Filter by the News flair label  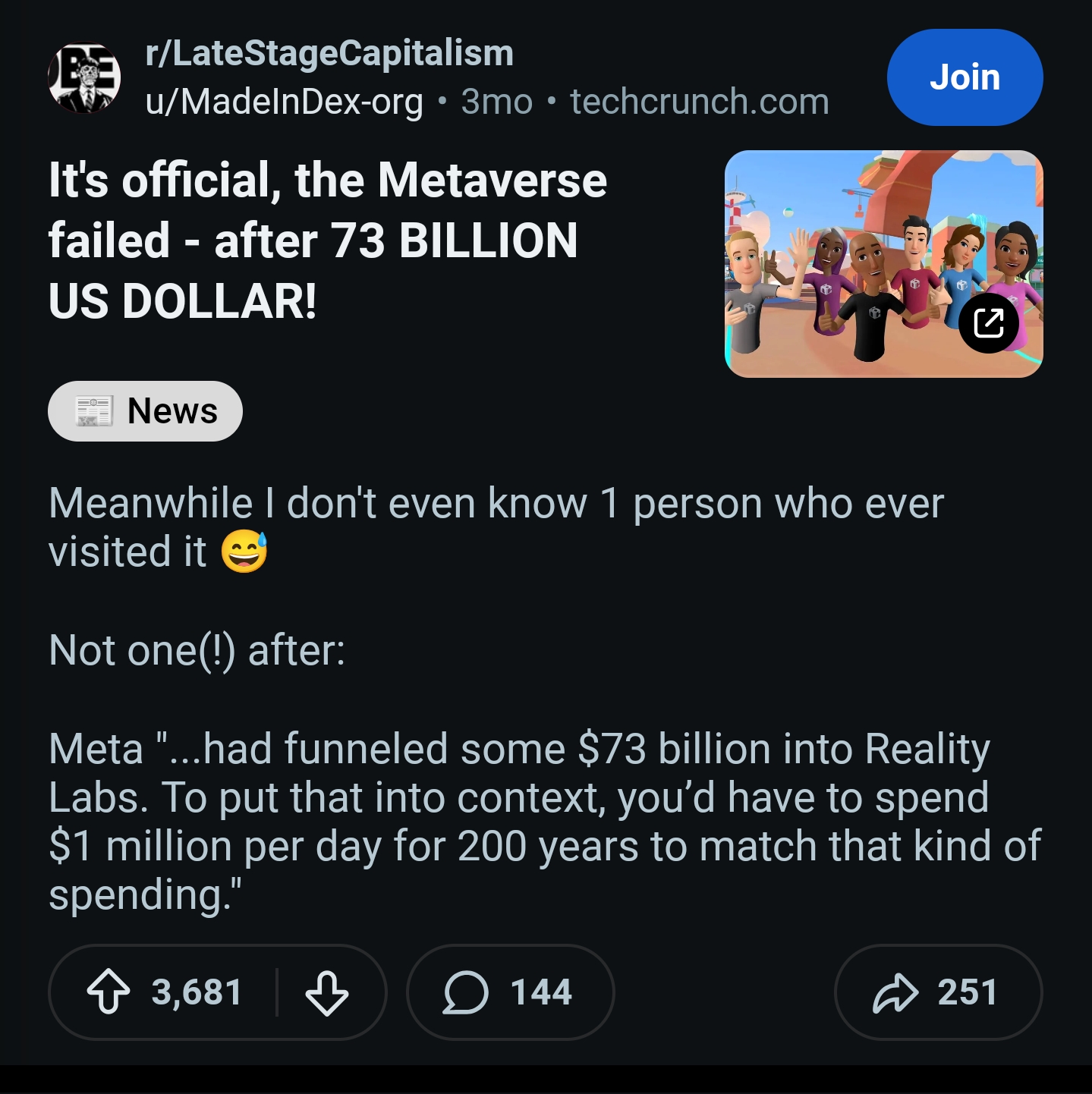172,410
